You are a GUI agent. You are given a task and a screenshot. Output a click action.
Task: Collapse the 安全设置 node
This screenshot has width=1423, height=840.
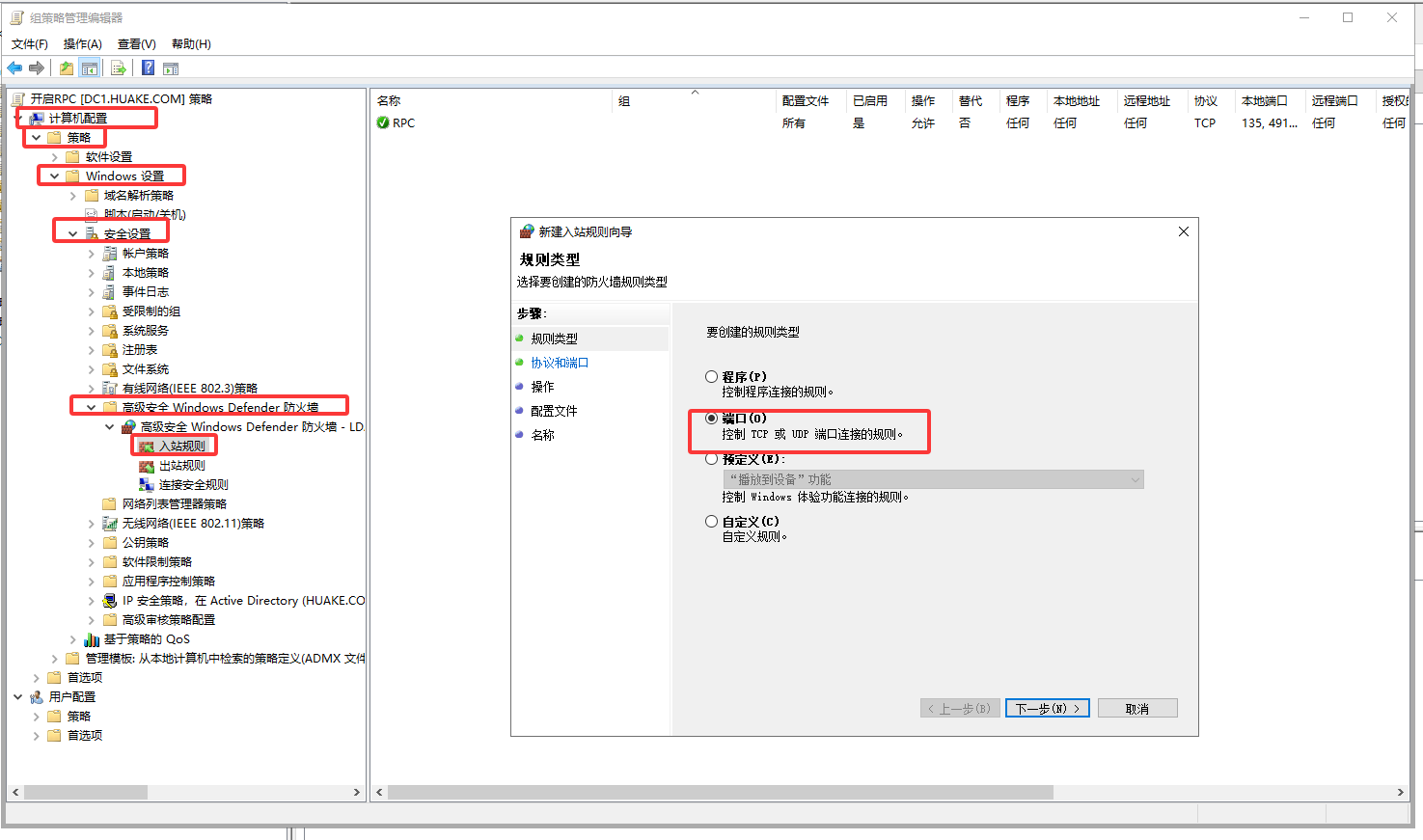(x=73, y=234)
